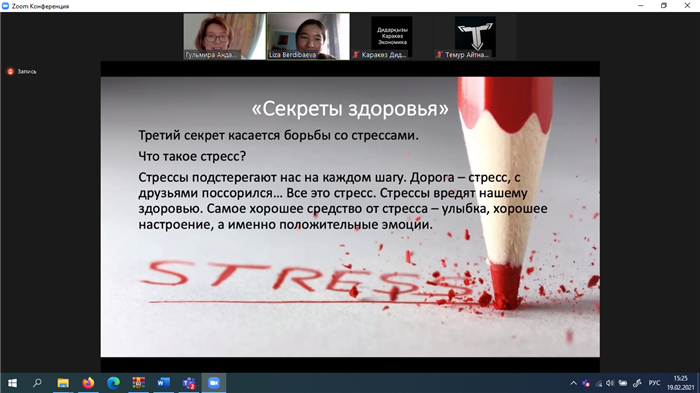This screenshot has height=393, width=700.
Task: Click the taskbar search magnifier icon
Action: point(38,383)
